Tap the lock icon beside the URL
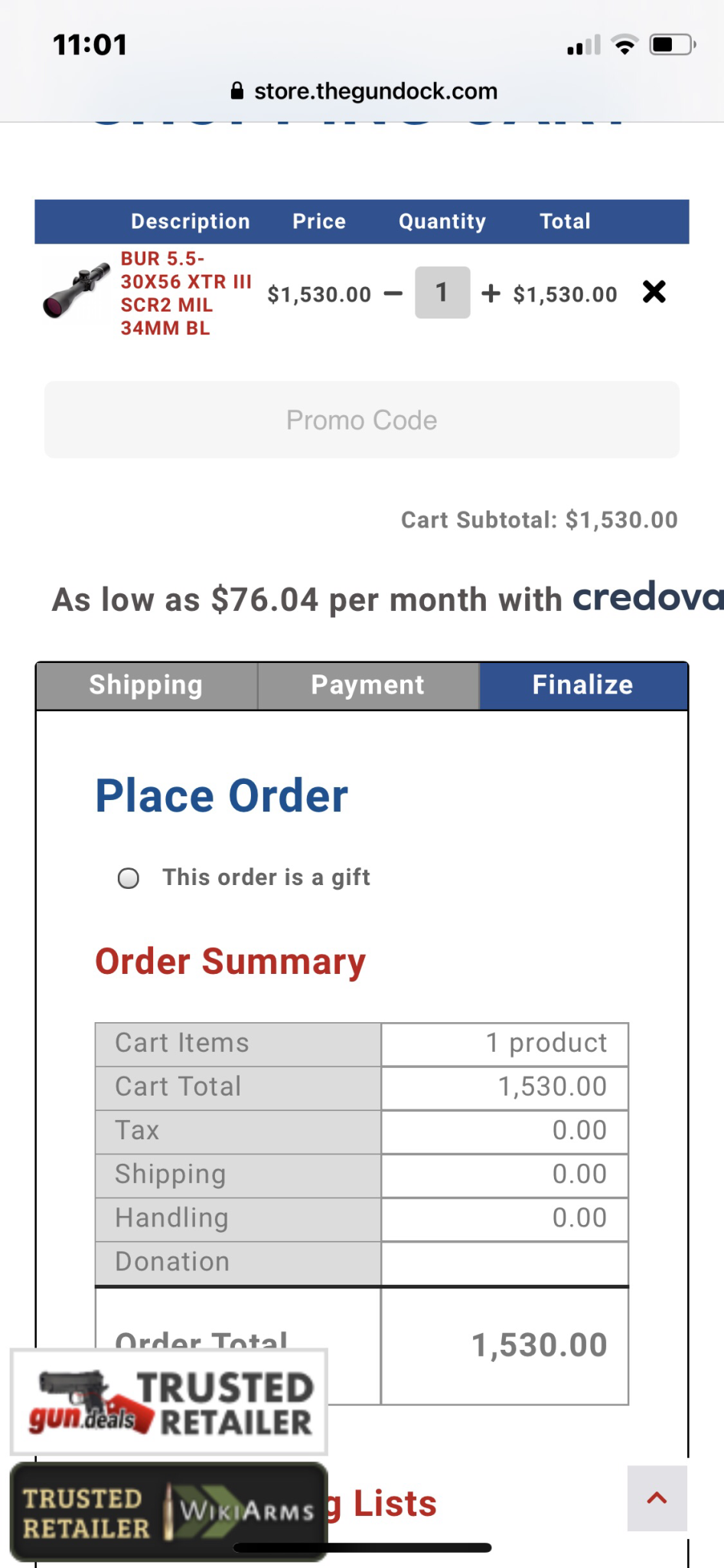 click(x=237, y=91)
